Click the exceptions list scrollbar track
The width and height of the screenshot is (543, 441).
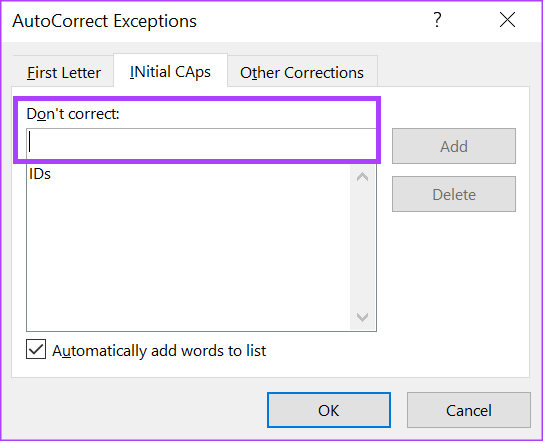(x=363, y=247)
